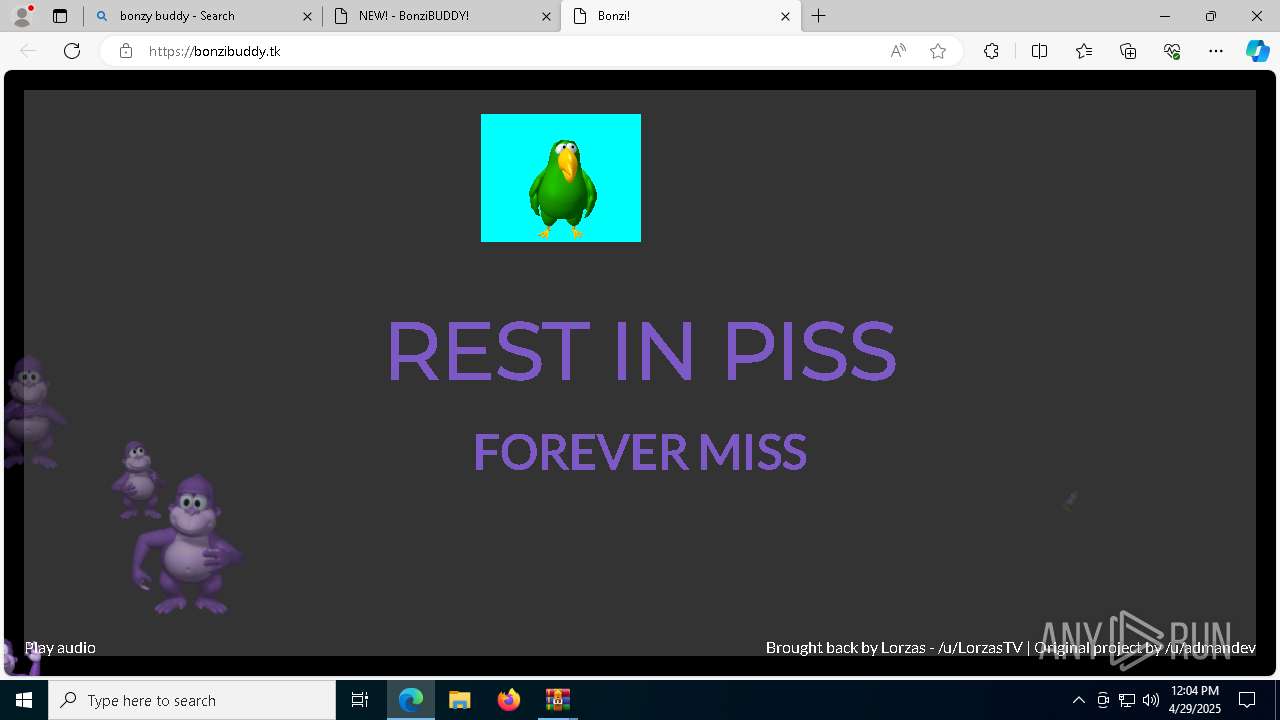
Task: Select the Bonzi! tab
Action: (681, 16)
